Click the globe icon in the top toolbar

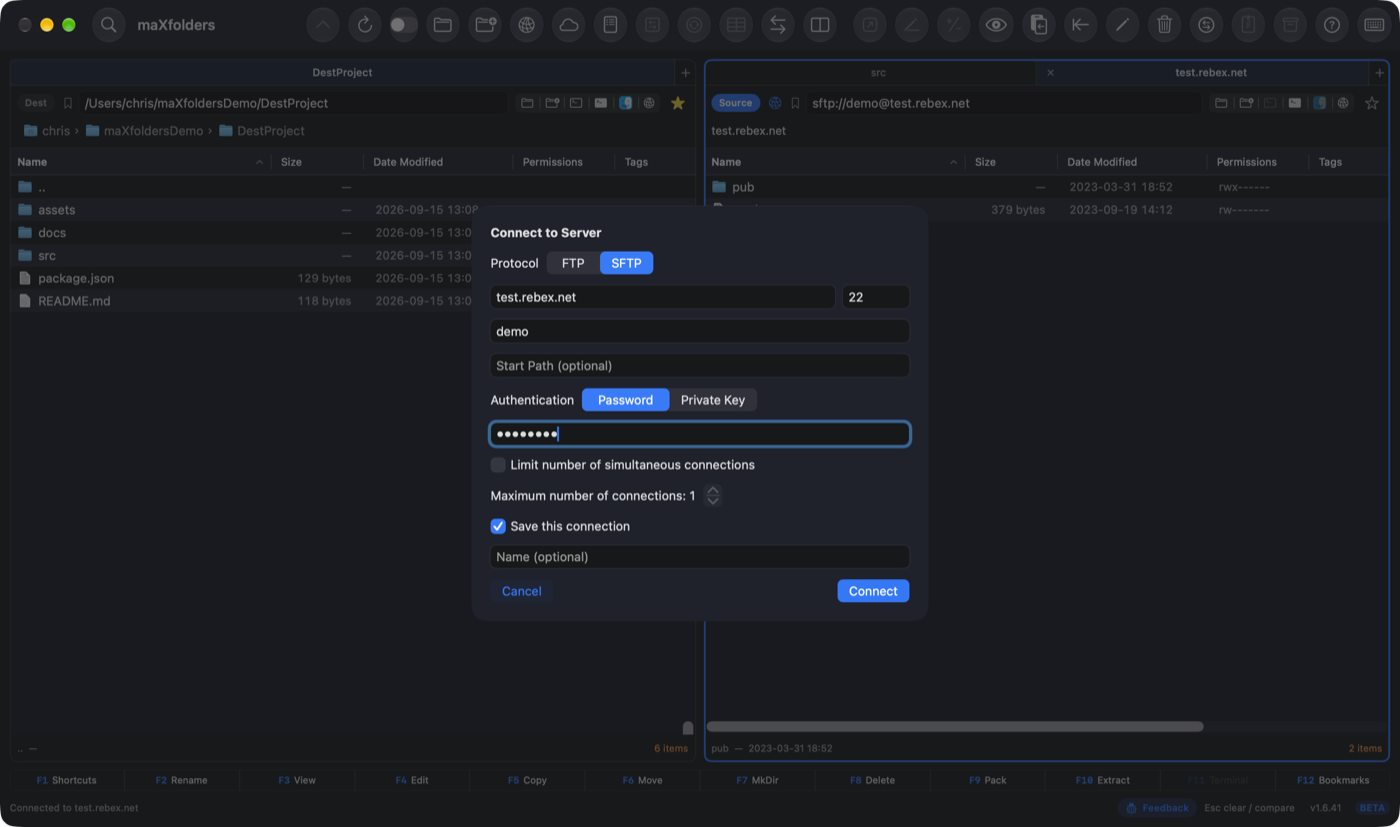(x=527, y=25)
